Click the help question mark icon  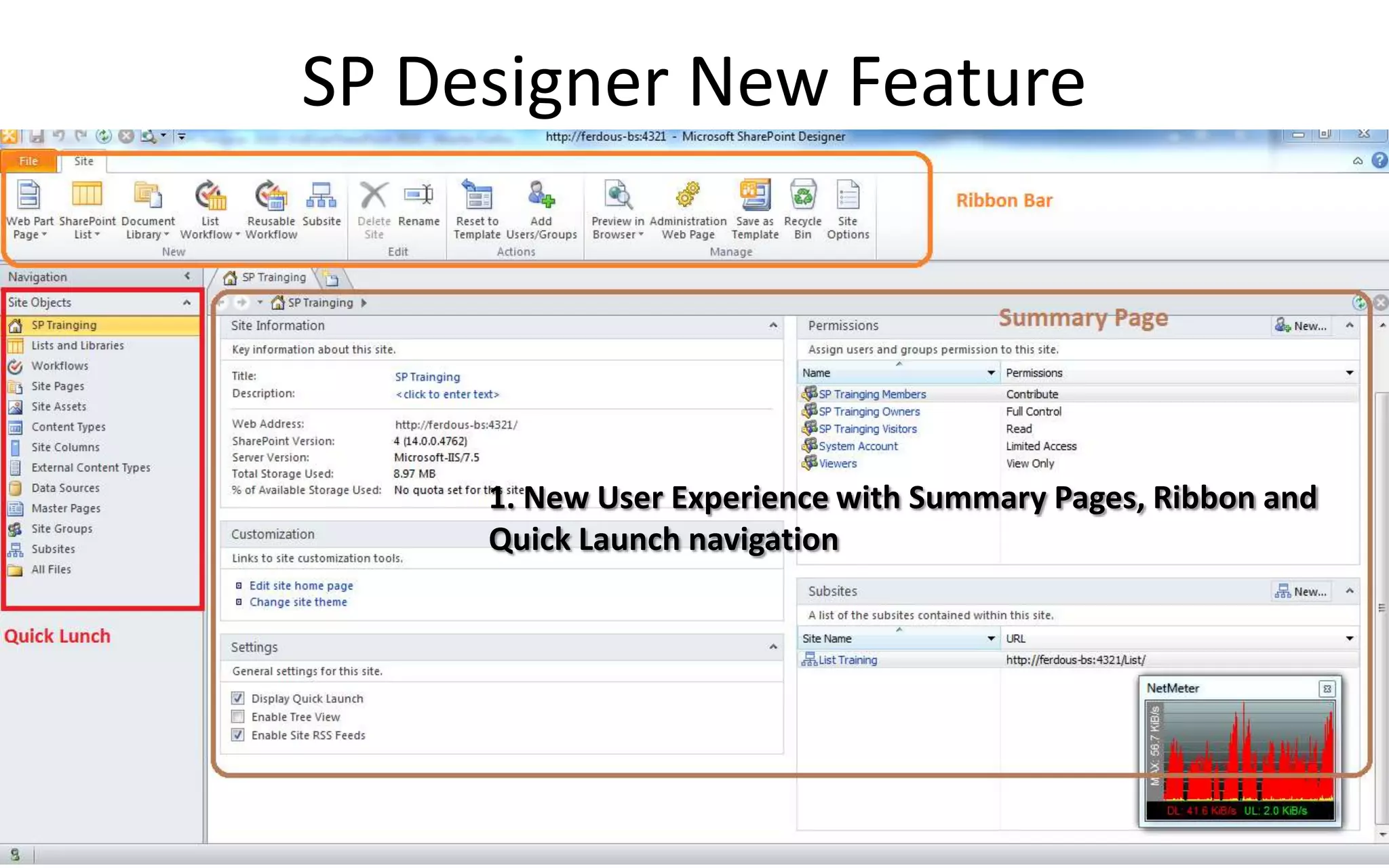pos(1380,161)
